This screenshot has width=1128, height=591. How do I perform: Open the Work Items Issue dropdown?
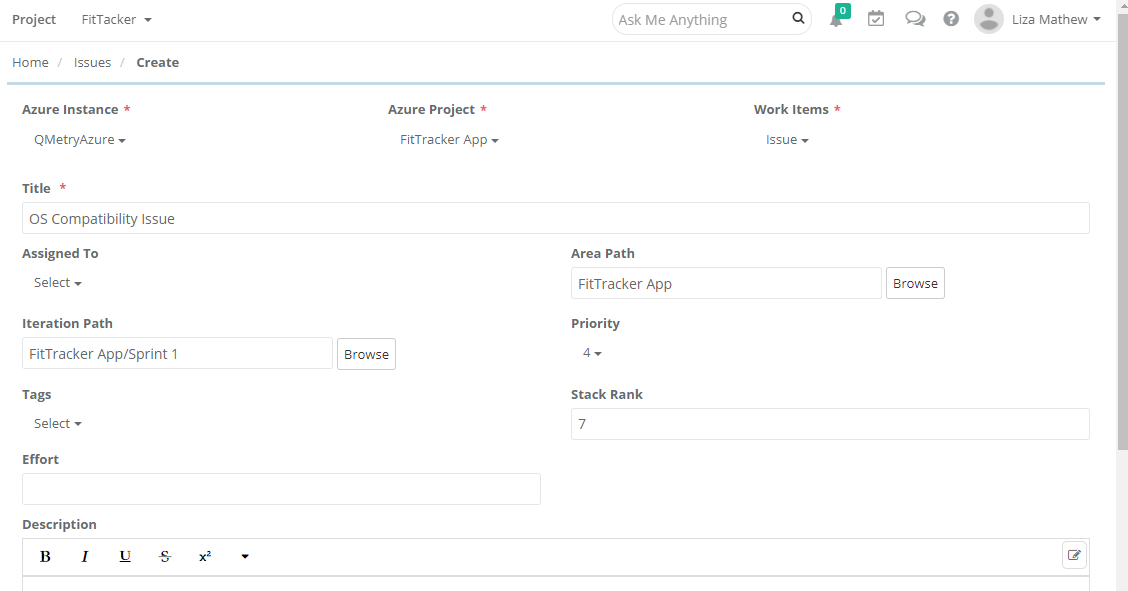click(x=787, y=139)
